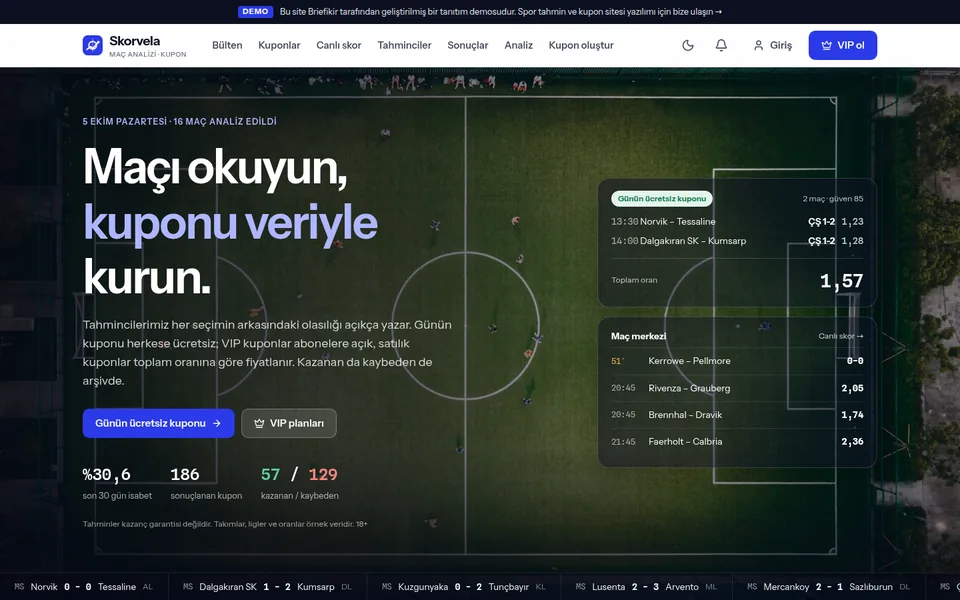960x600 pixels.
Task: Click the Skorvela logo icon
Action: click(x=92, y=45)
